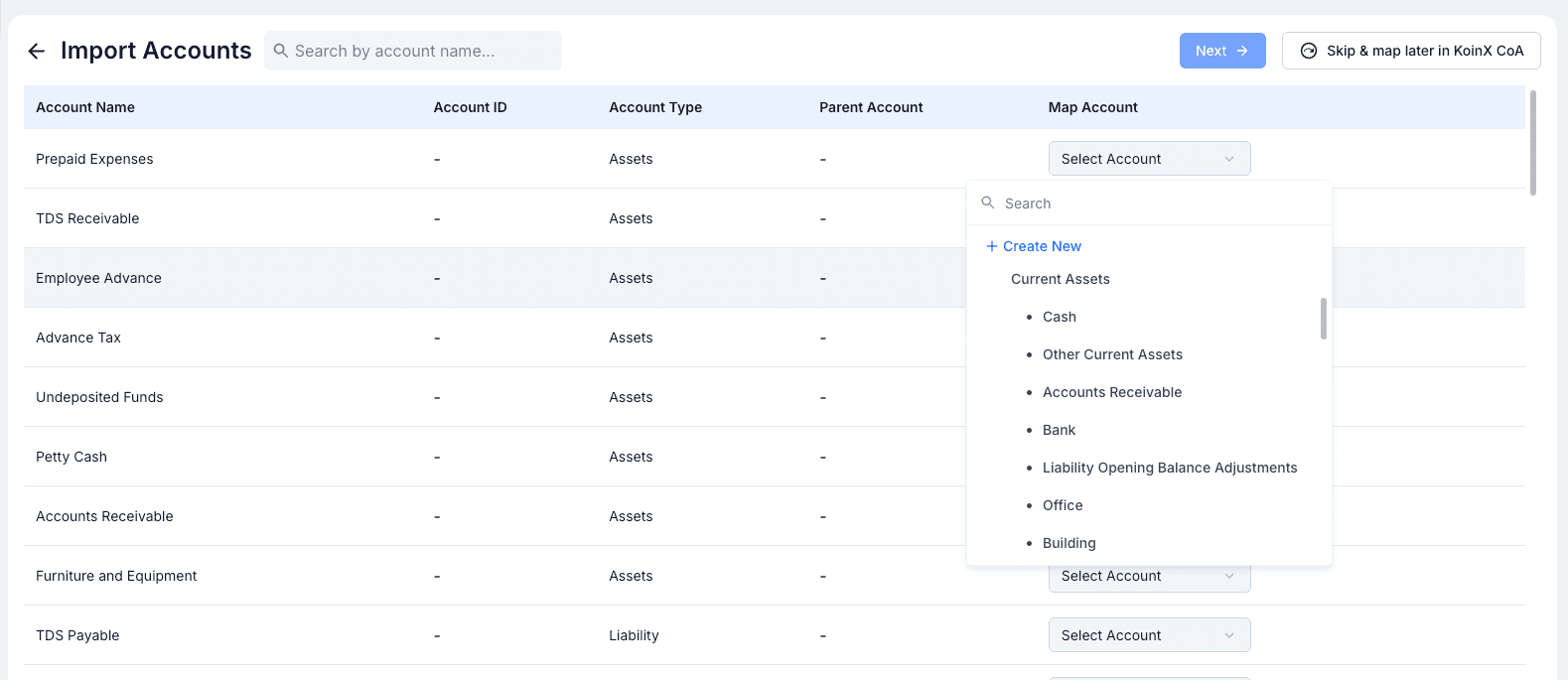The width and height of the screenshot is (1568, 680).
Task: Click the dropdown's Search field
Action: coord(1149,204)
